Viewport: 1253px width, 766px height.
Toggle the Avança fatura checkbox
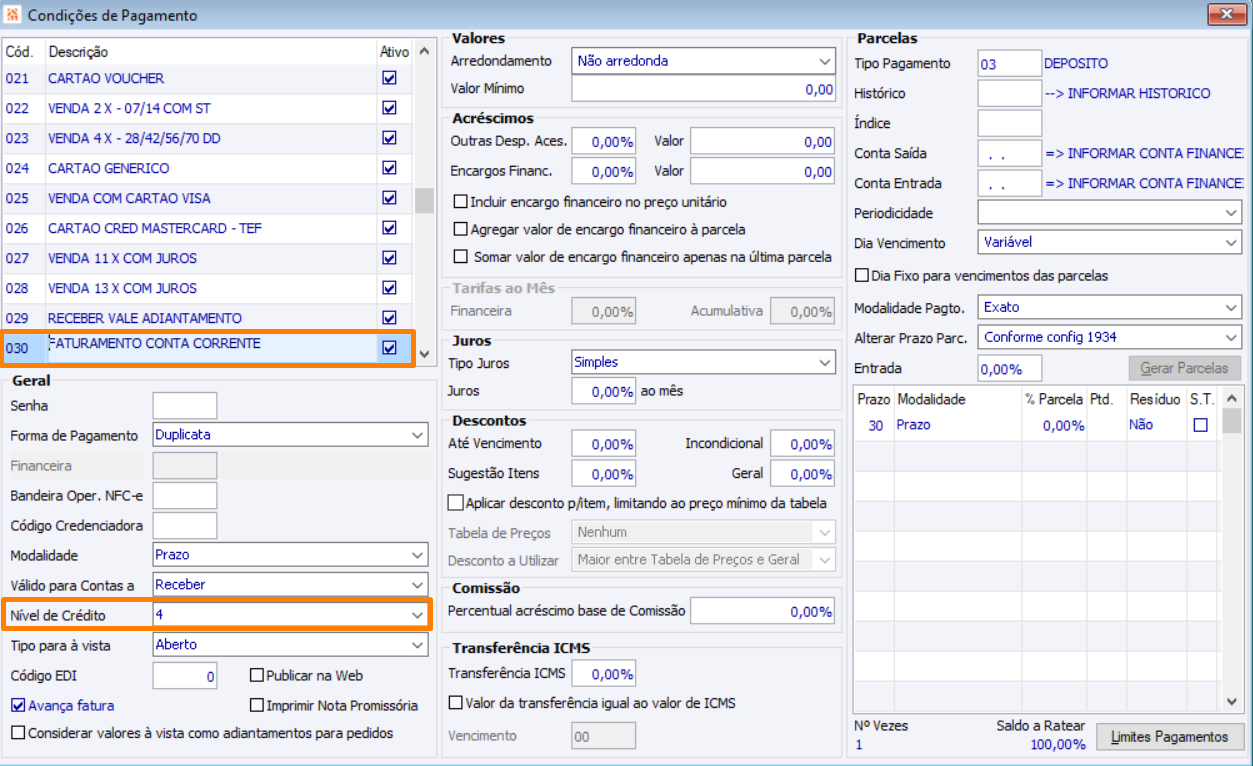click(18, 705)
